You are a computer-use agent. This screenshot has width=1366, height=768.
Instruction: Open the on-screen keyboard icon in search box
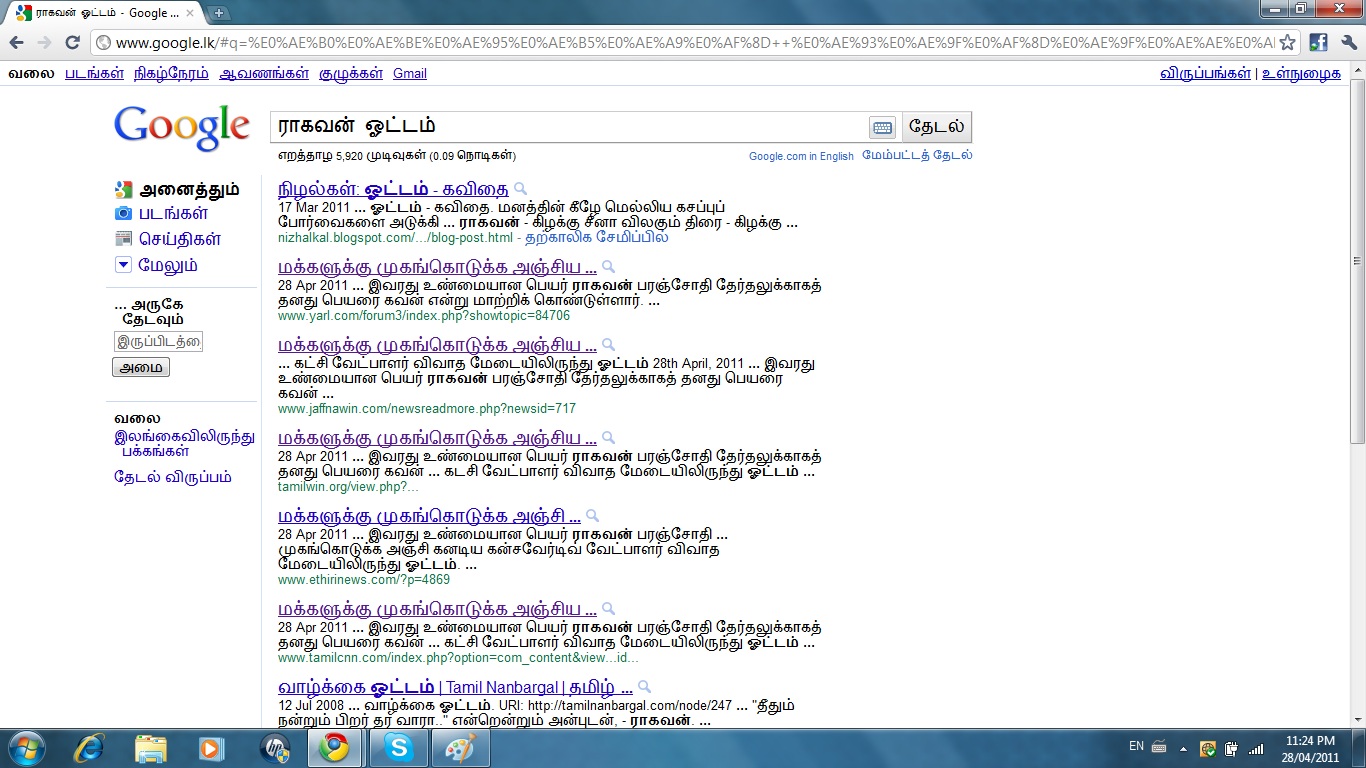881,127
